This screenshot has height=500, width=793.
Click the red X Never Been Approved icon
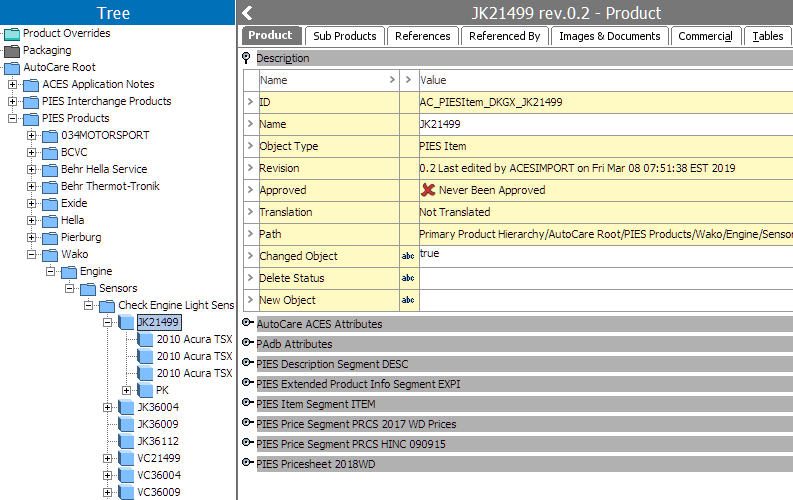tap(428, 190)
